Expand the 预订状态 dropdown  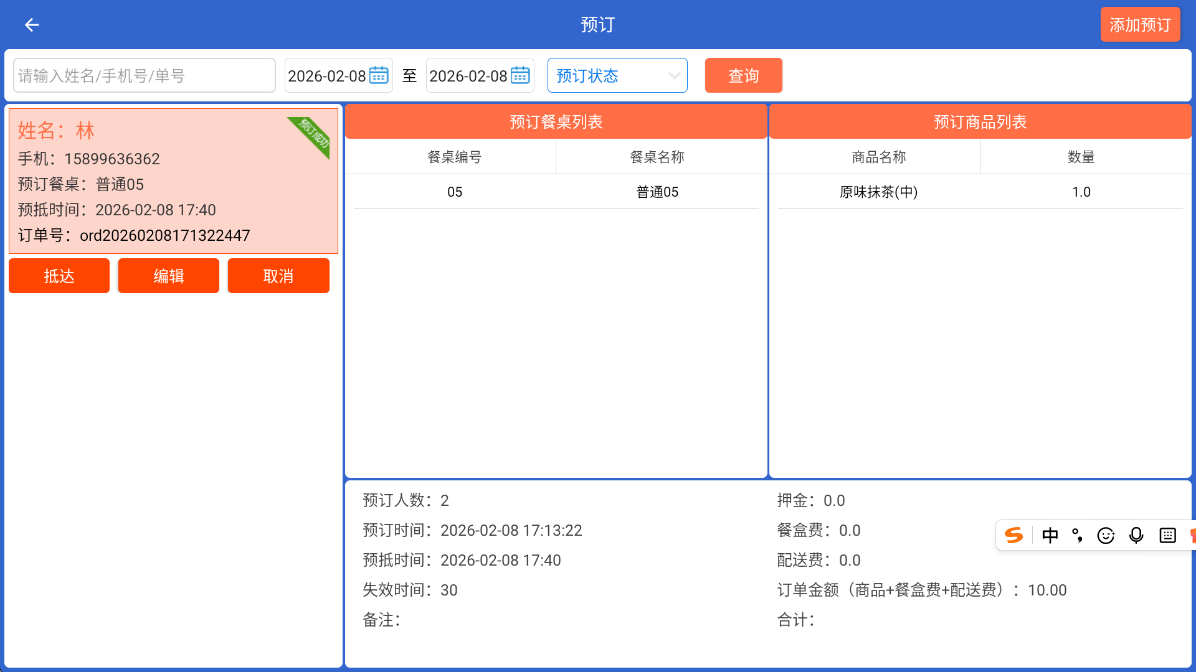coord(617,76)
